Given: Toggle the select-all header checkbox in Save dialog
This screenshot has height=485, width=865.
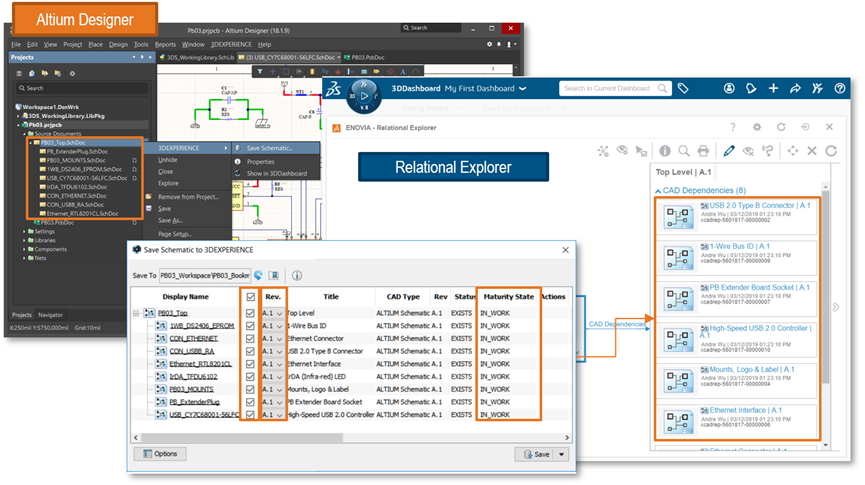Looking at the screenshot, I should pos(250,297).
